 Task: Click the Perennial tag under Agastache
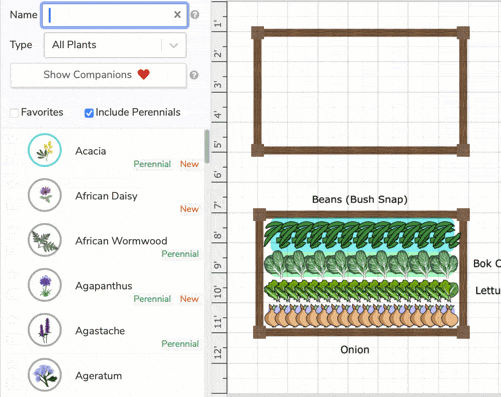[x=180, y=344]
